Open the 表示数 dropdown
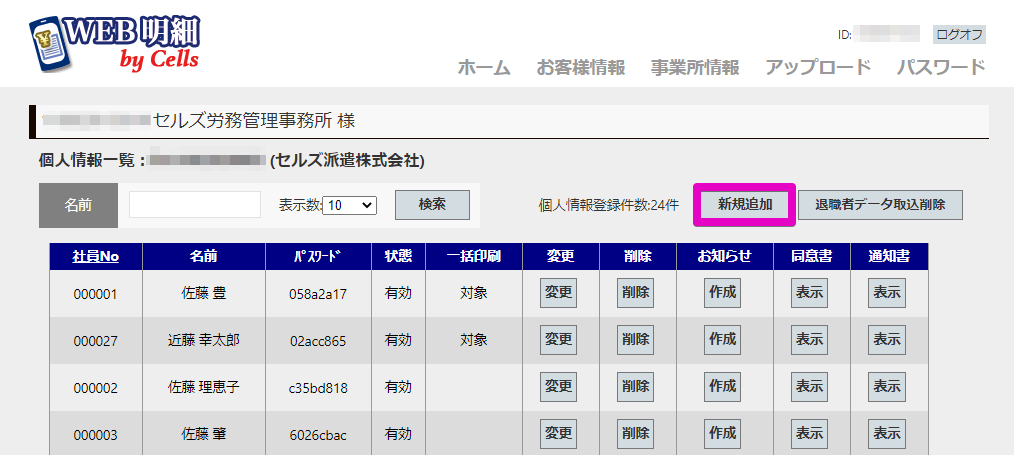Screen dimensions: 1014x455 tap(349, 206)
